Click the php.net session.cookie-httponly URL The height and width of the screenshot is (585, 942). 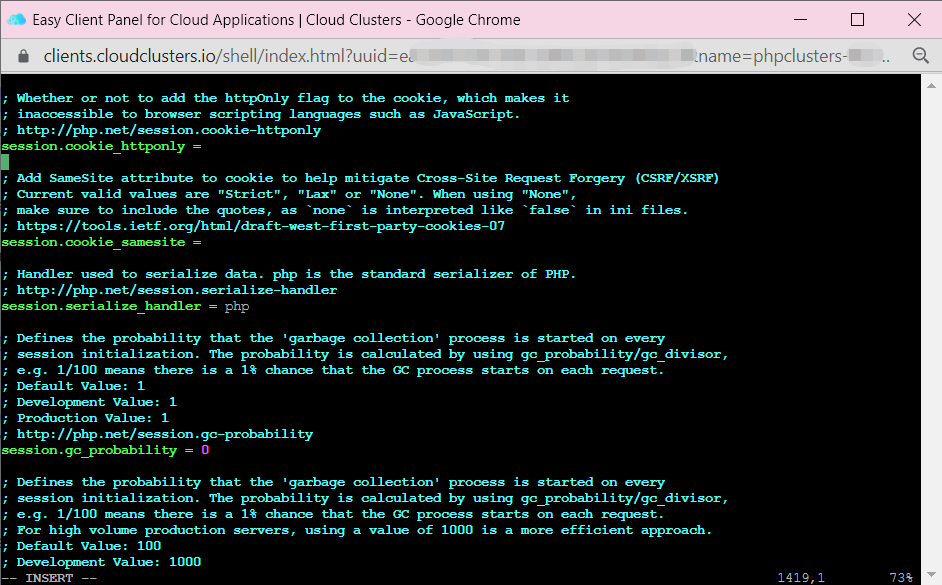tap(169, 130)
